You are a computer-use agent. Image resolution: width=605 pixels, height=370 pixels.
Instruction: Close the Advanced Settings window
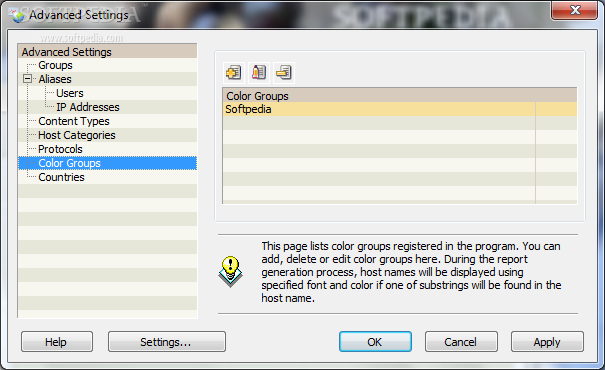tap(575, 10)
